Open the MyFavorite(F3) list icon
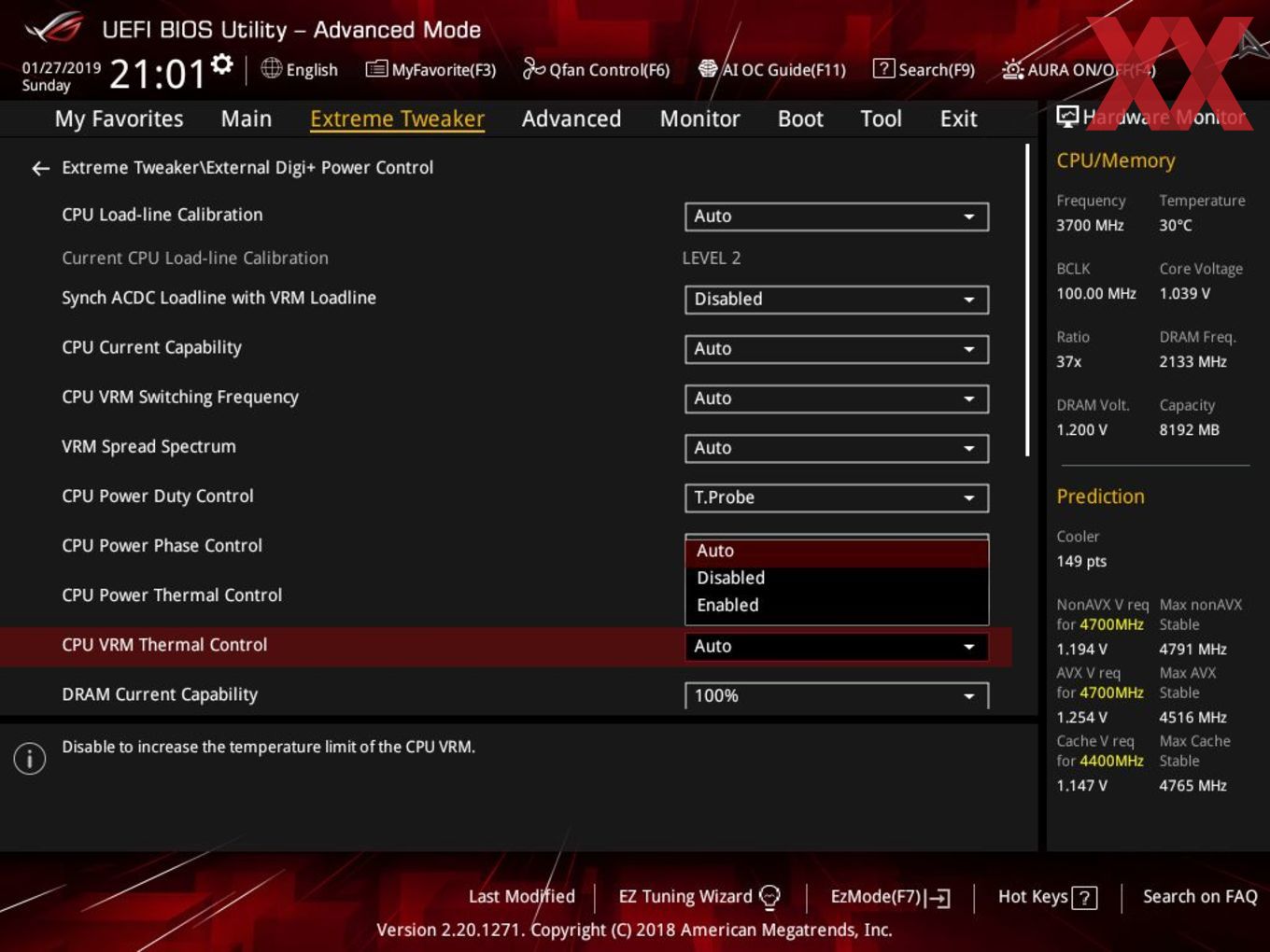The height and width of the screenshot is (952, 1270). 376,69
